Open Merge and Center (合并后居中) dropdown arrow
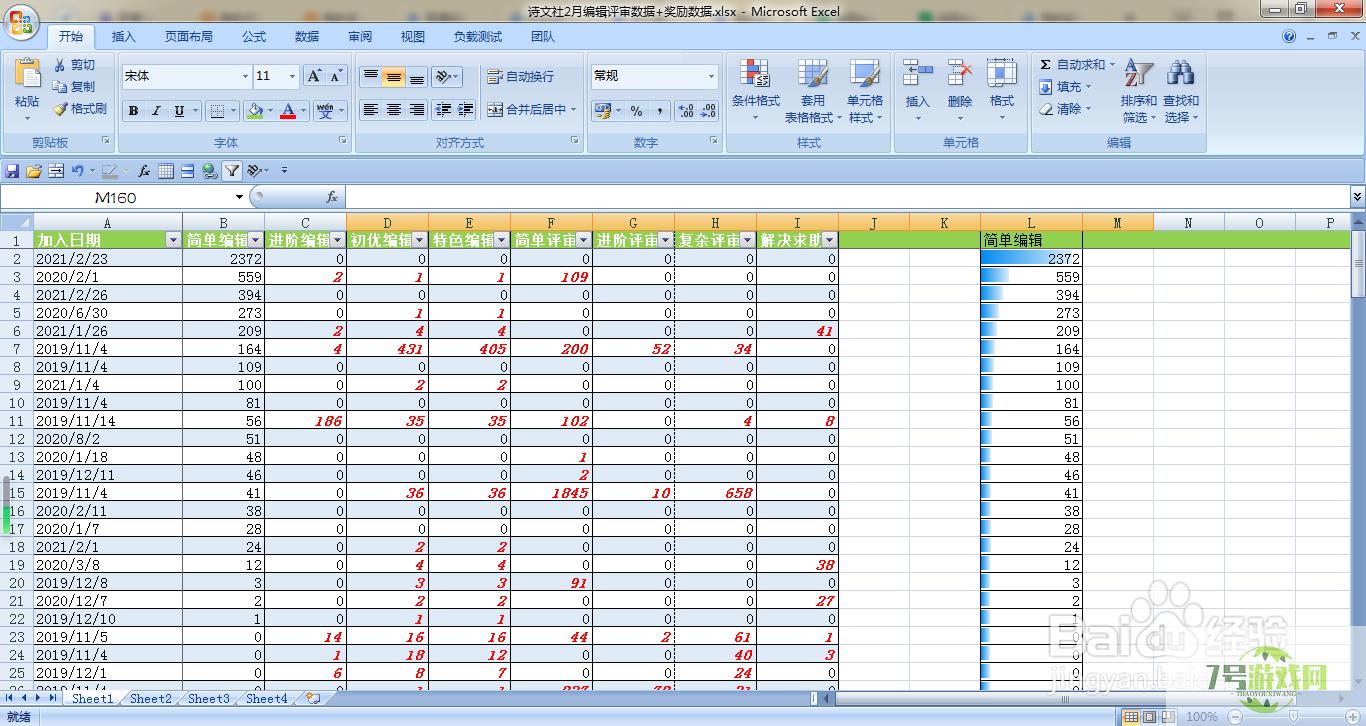Image resolution: width=1366 pixels, height=726 pixels. click(574, 110)
